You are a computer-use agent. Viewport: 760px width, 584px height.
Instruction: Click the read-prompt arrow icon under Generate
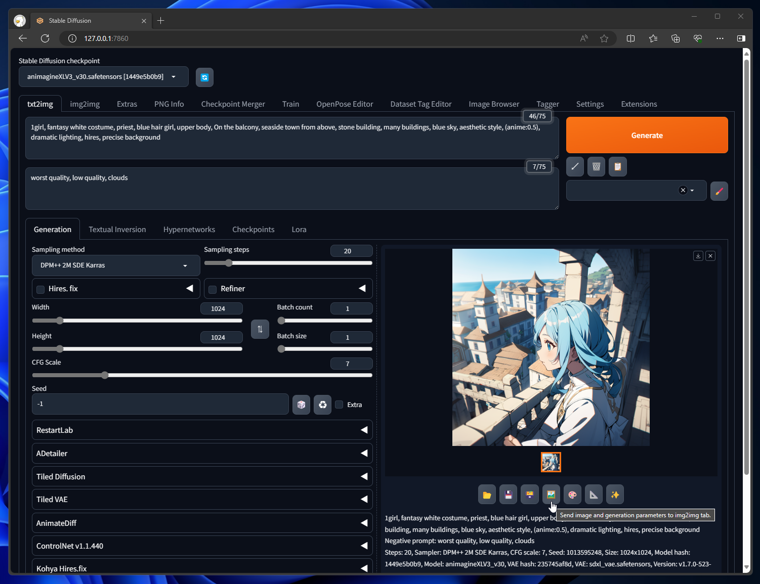tap(575, 167)
